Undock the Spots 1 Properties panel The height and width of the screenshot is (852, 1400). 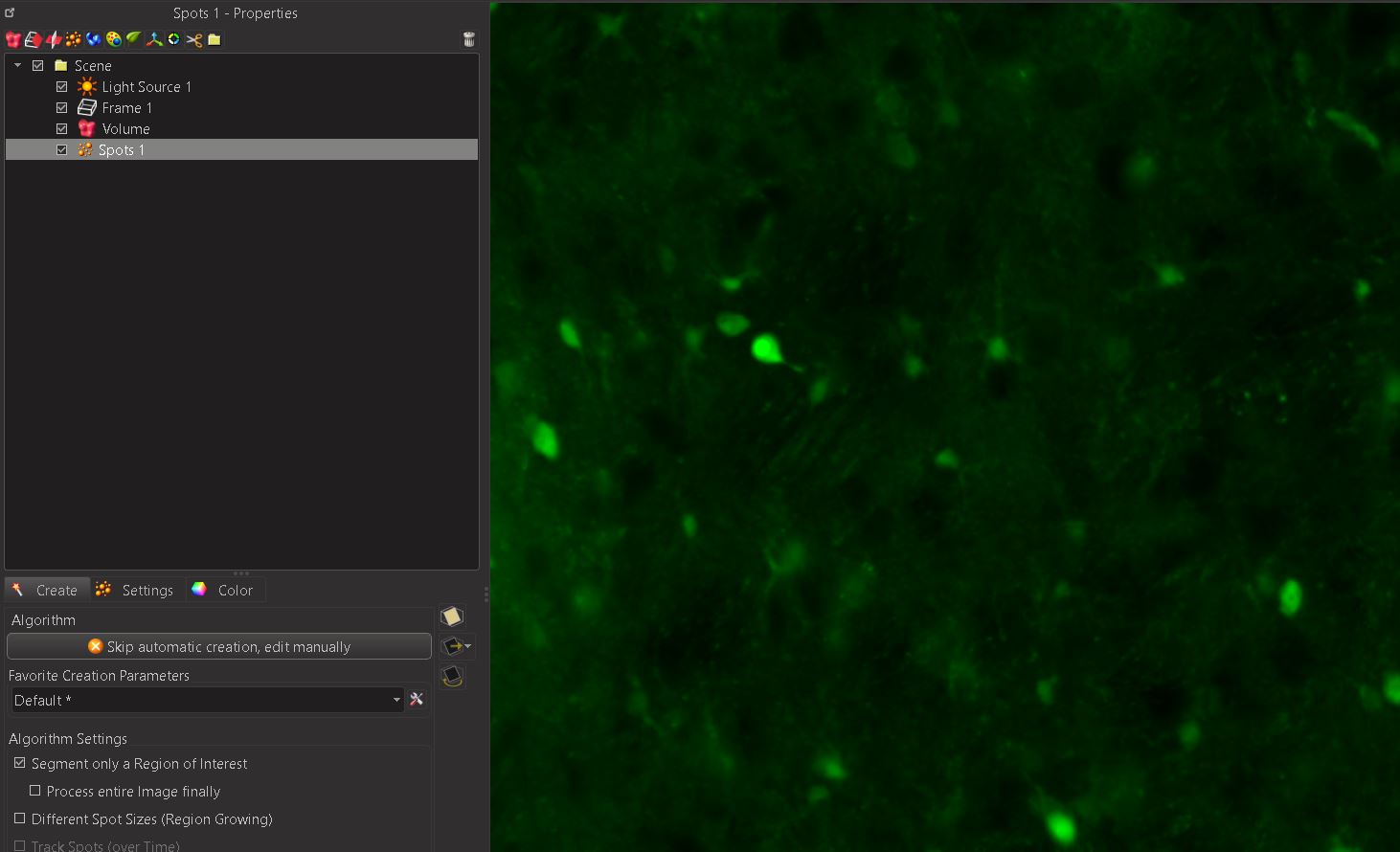coord(10,13)
